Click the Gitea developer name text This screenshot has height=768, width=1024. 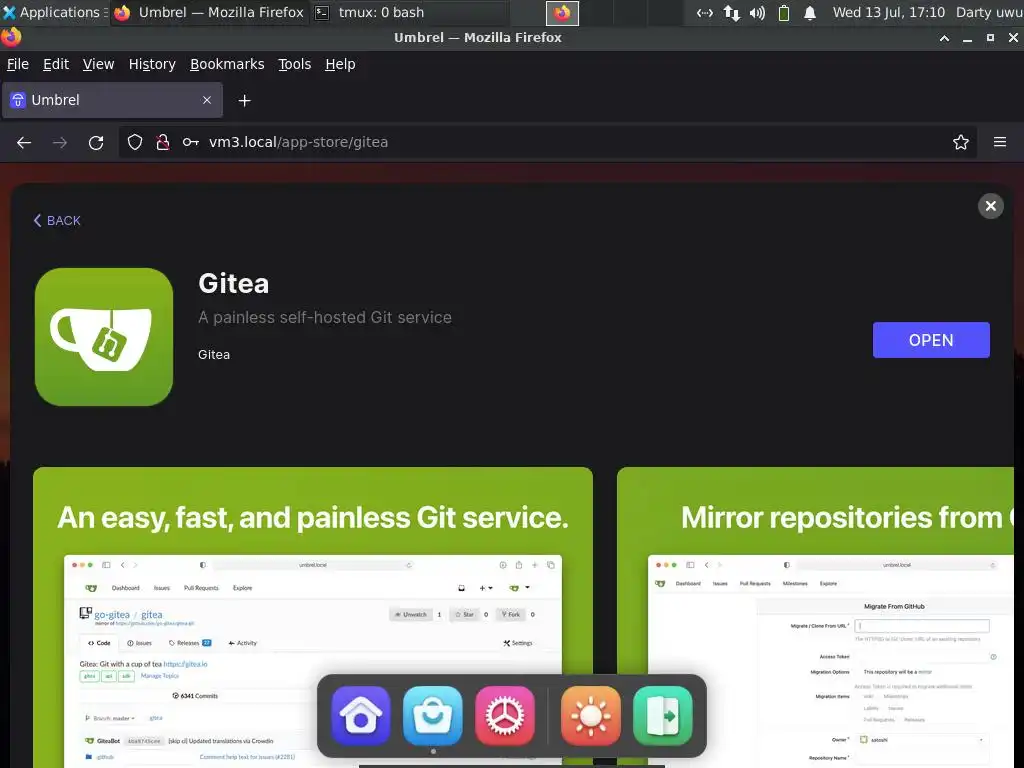click(214, 355)
